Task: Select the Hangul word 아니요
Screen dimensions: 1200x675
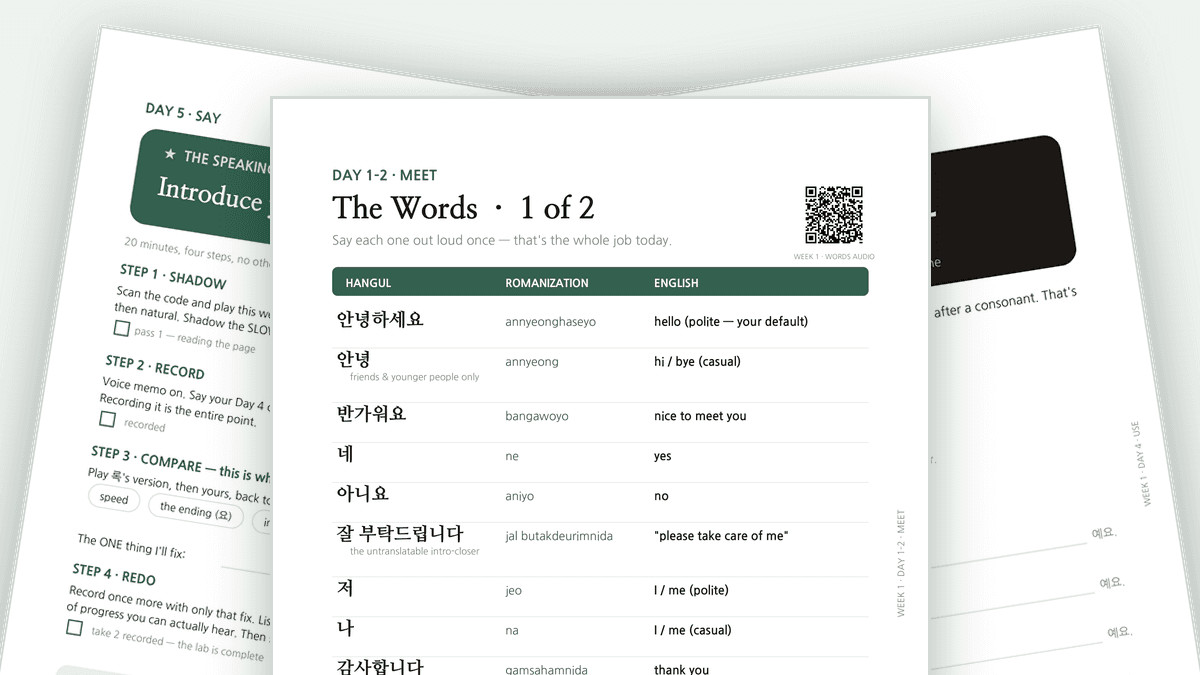Action: 363,494
